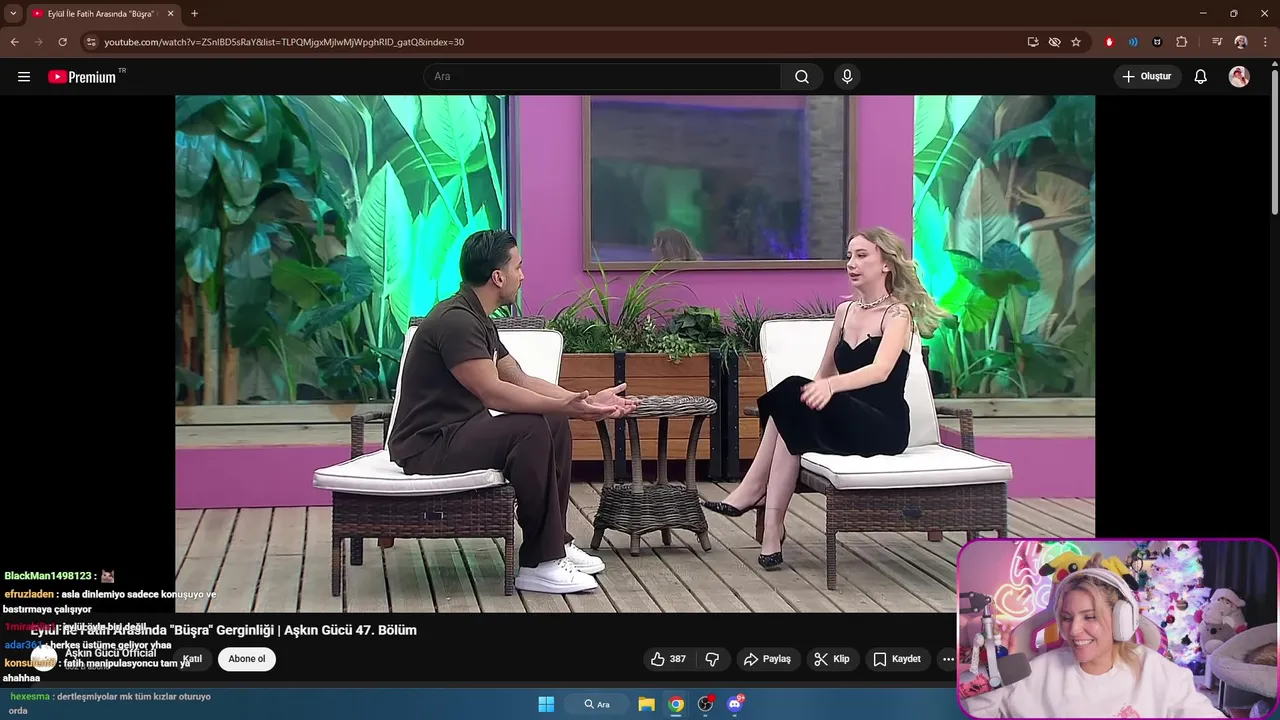The image size is (1280, 720).
Task: Install app icon in address bar
Action: (1033, 42)
